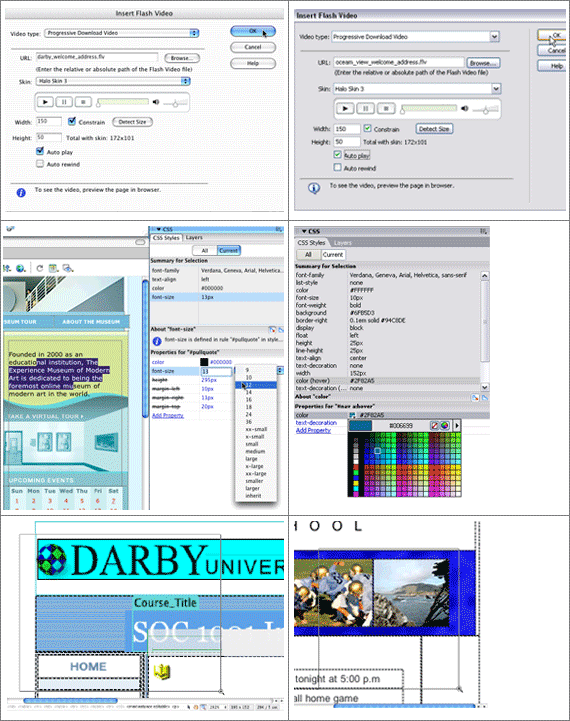Uncheck Constrain in the ocean_view_welcome_address dialog
The width and height of the screenshot is (570, 721).
pos(367,128)
